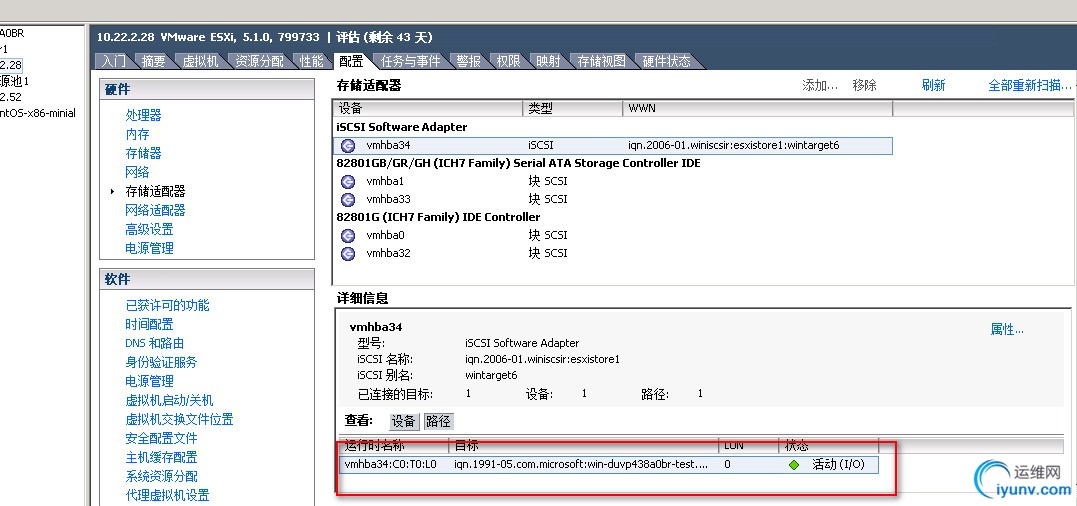Open 身份验证服务 link
1077x506 pixels.
[161, 363]
